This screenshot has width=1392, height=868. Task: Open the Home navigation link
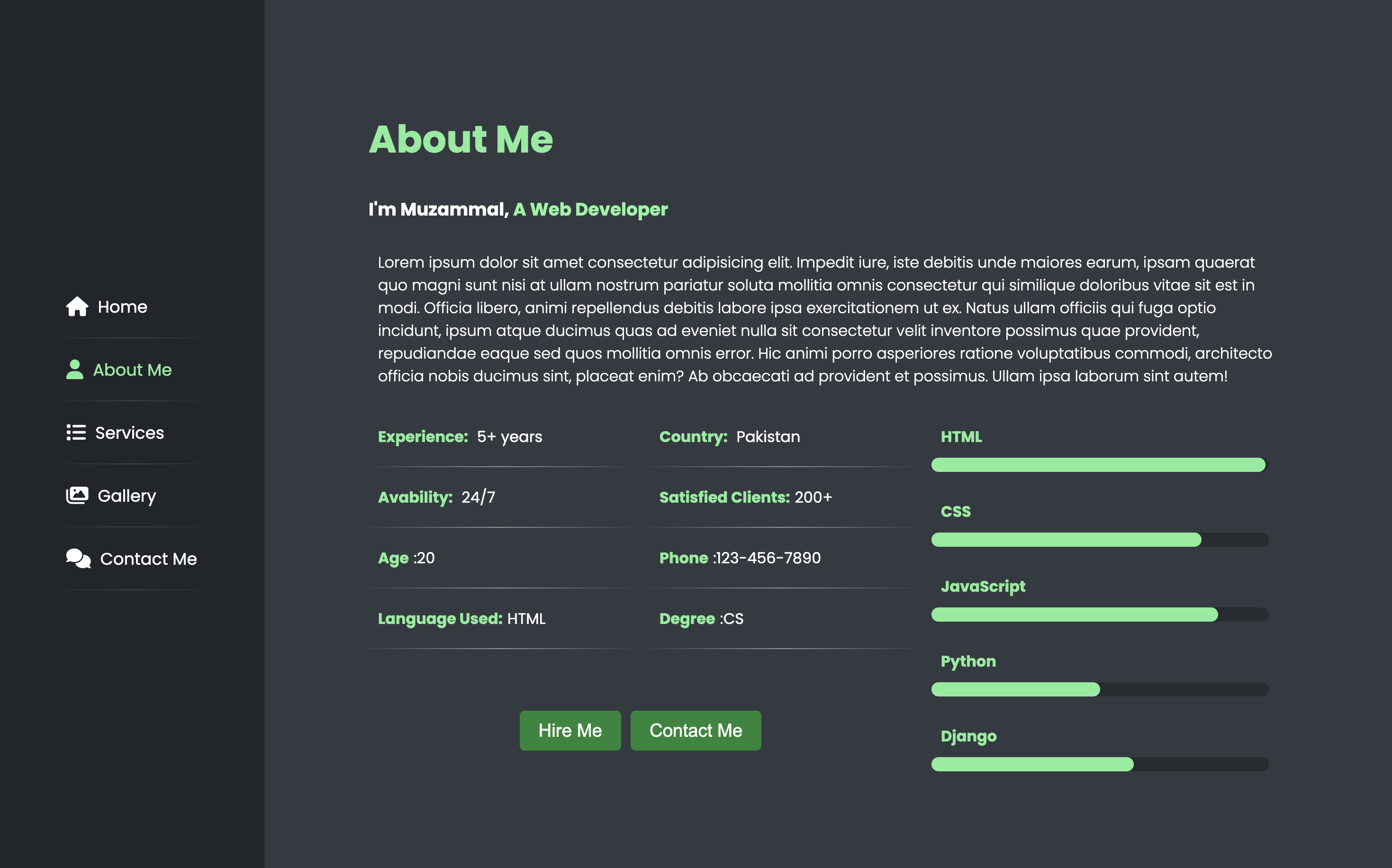point(122,307)
